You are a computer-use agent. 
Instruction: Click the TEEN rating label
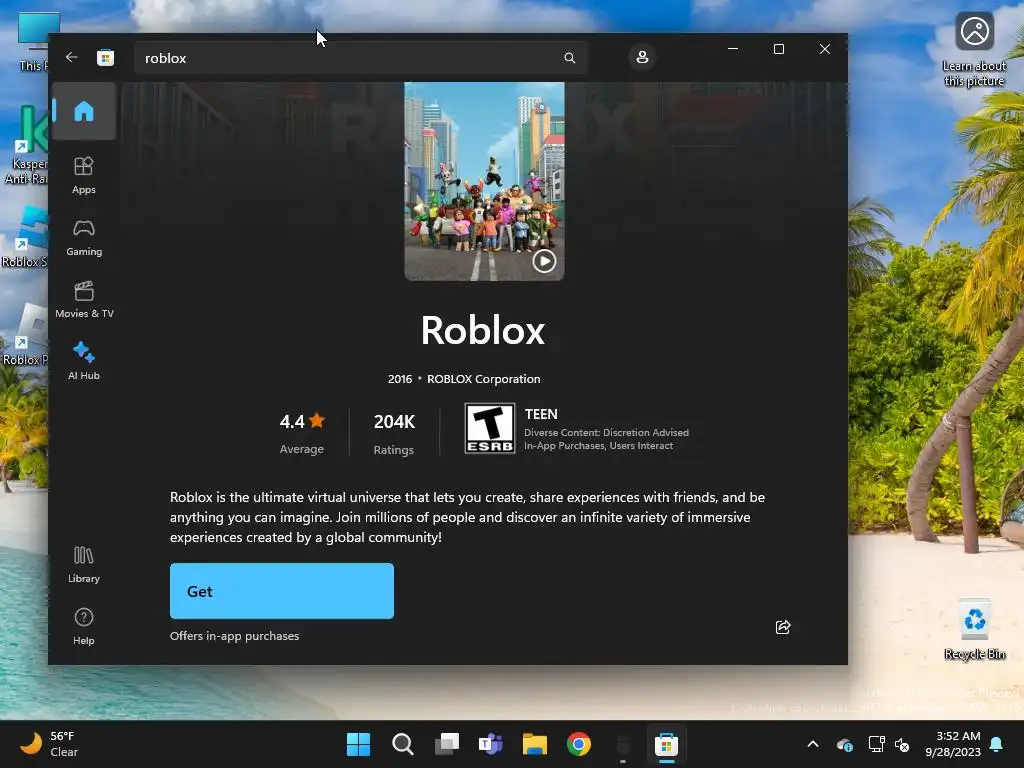tap(541, 414)
